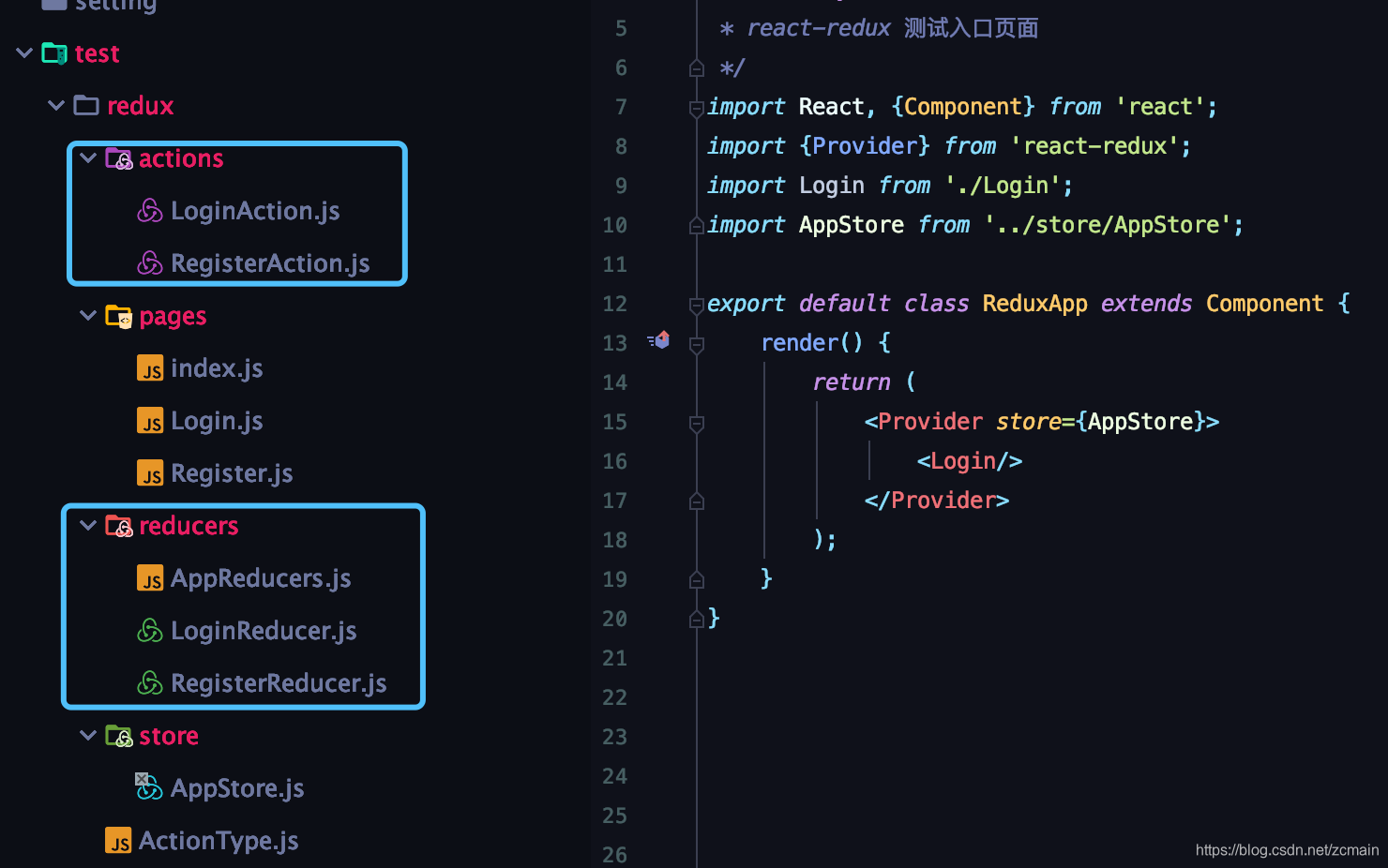
Task: Click the test folder icon
Action: point(54,53)
